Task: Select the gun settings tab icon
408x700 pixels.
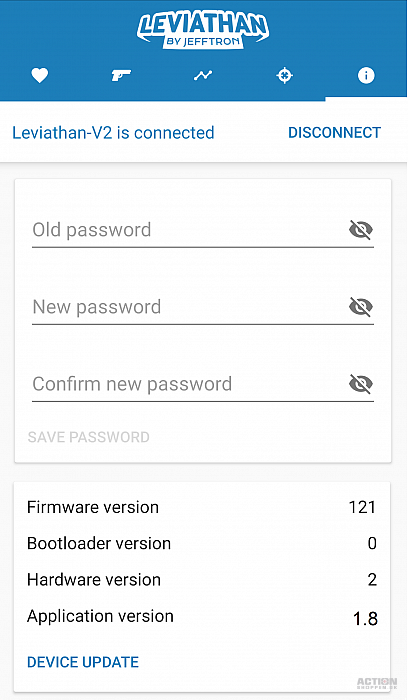Action: click(121, 75)
